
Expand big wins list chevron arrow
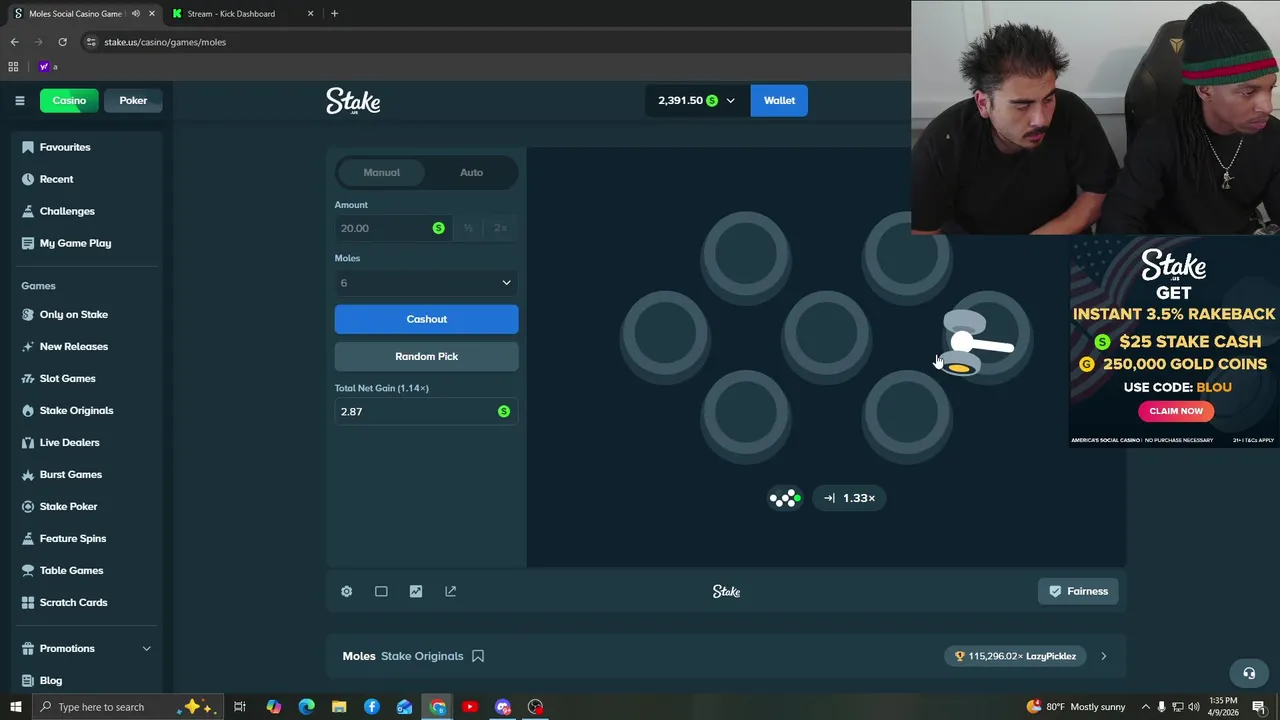(1103, 656)
